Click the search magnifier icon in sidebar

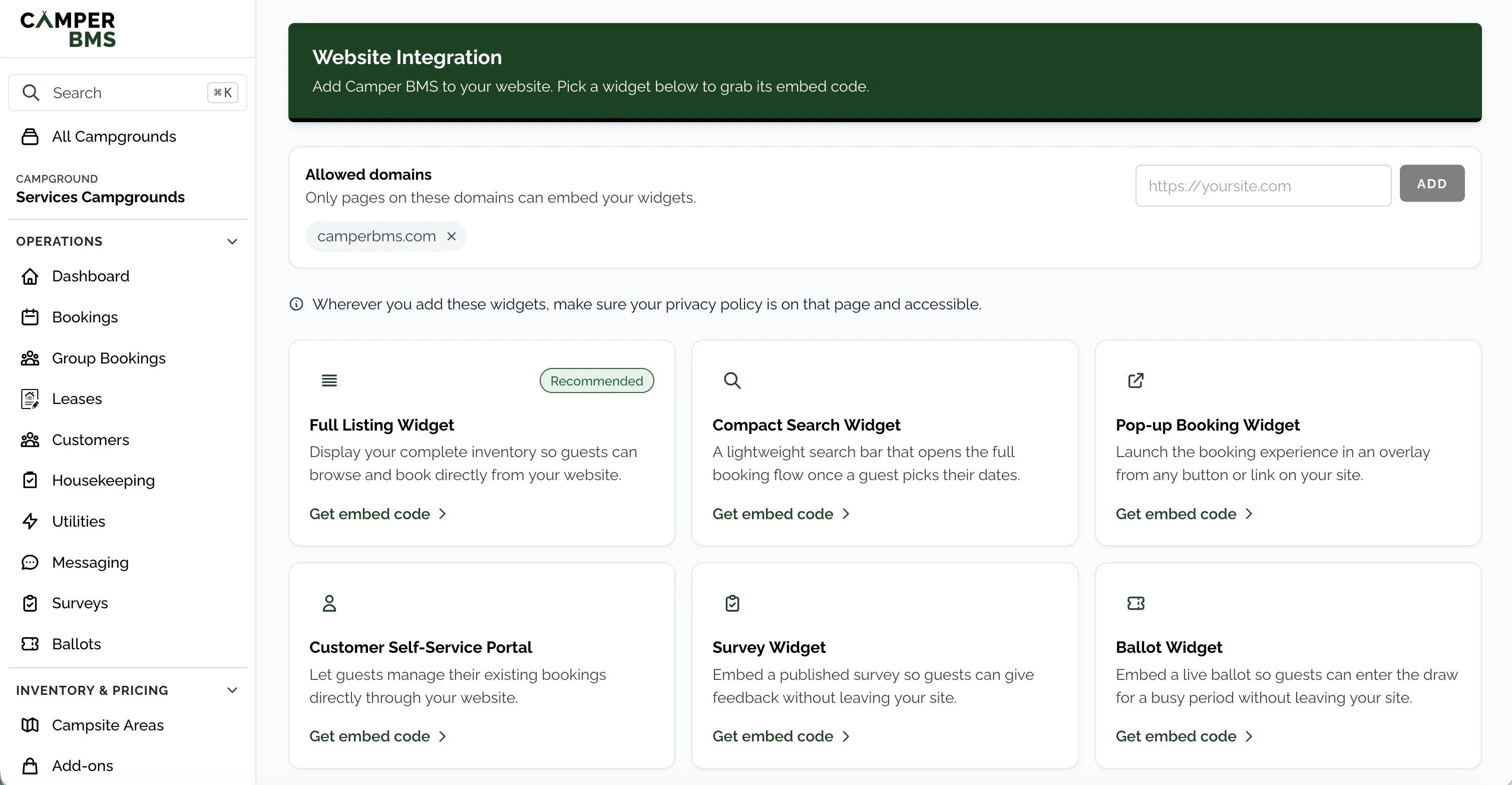click(31, 93)
